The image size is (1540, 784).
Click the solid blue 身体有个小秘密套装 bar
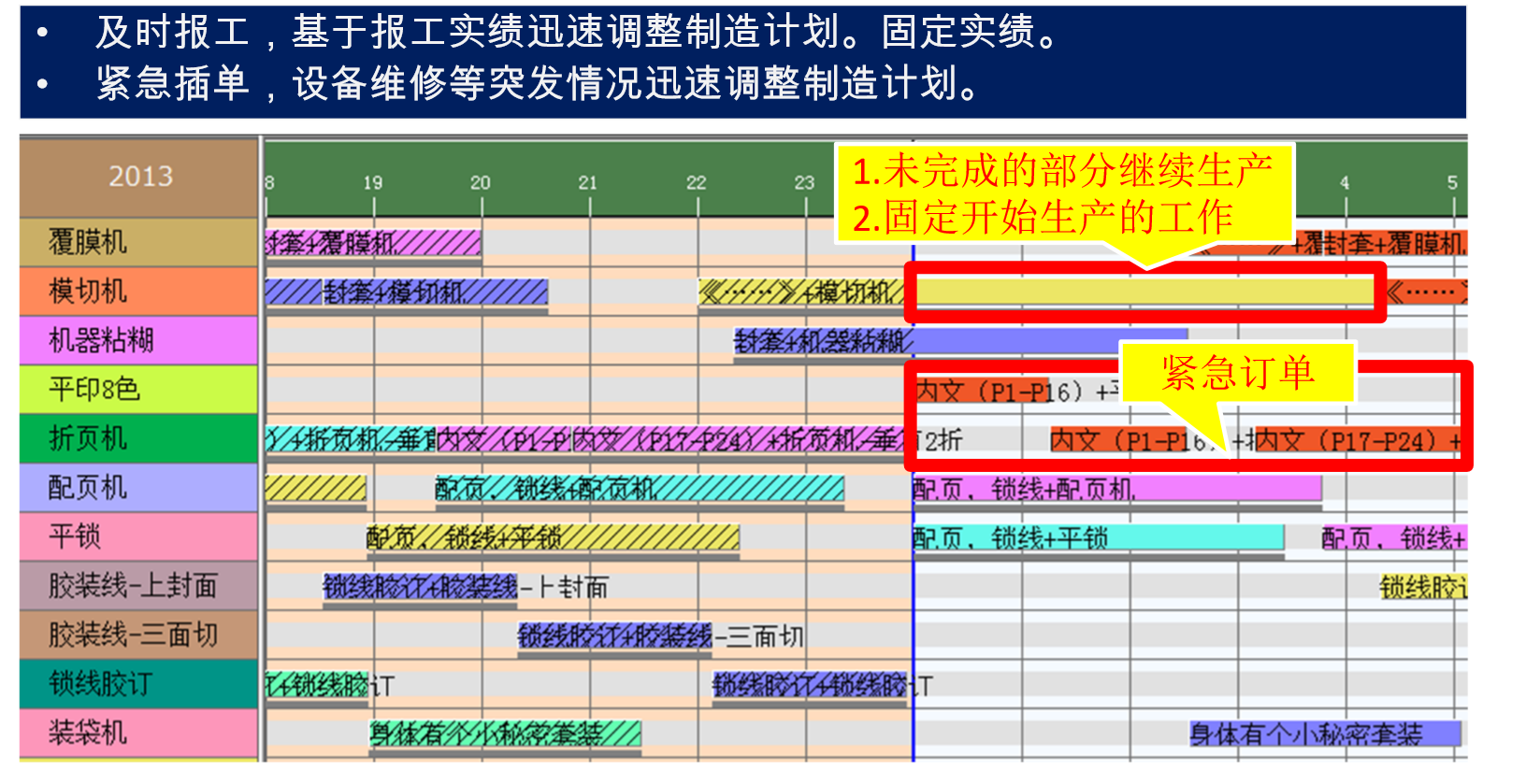(1323, 734)
